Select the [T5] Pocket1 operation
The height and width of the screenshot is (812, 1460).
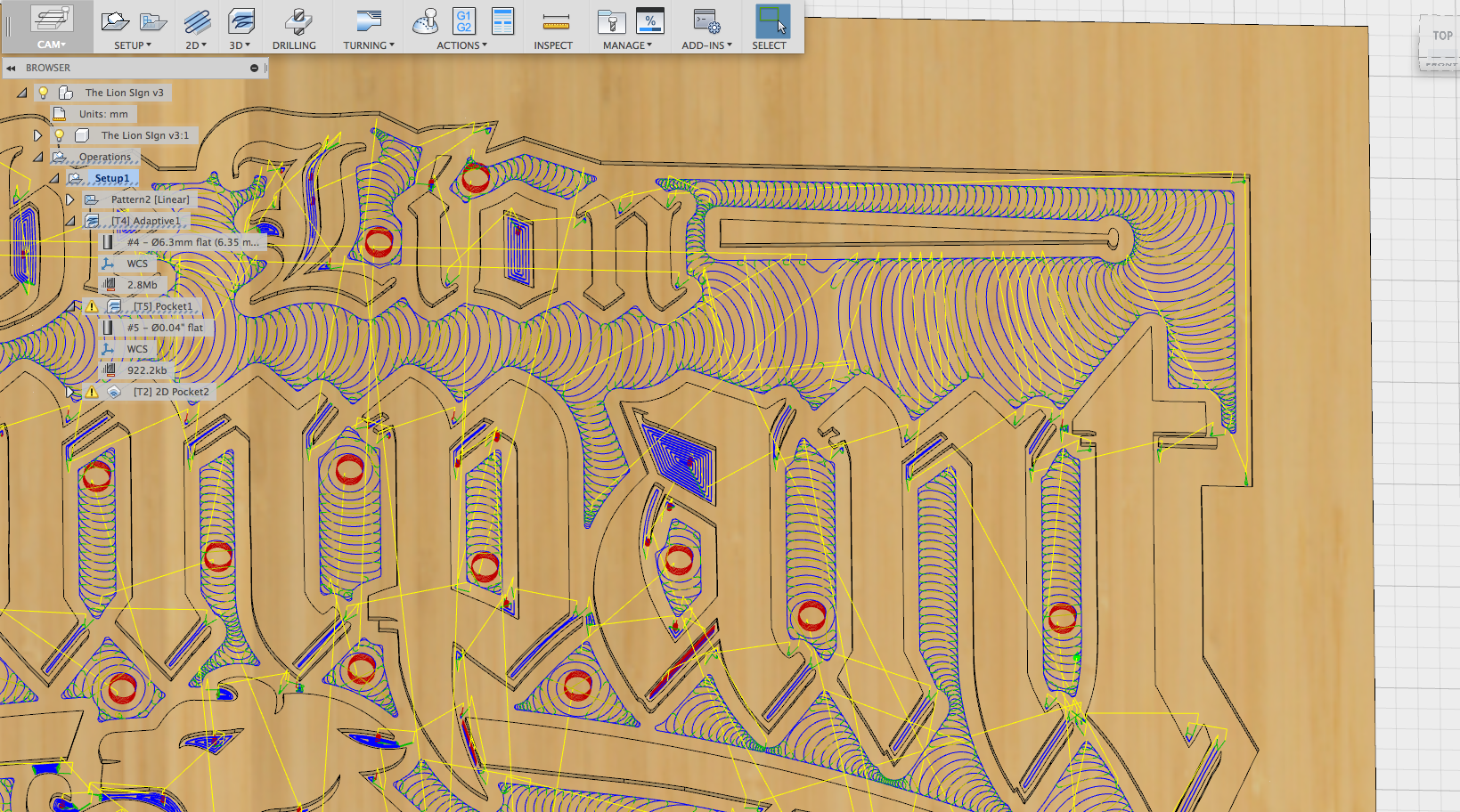162,306
